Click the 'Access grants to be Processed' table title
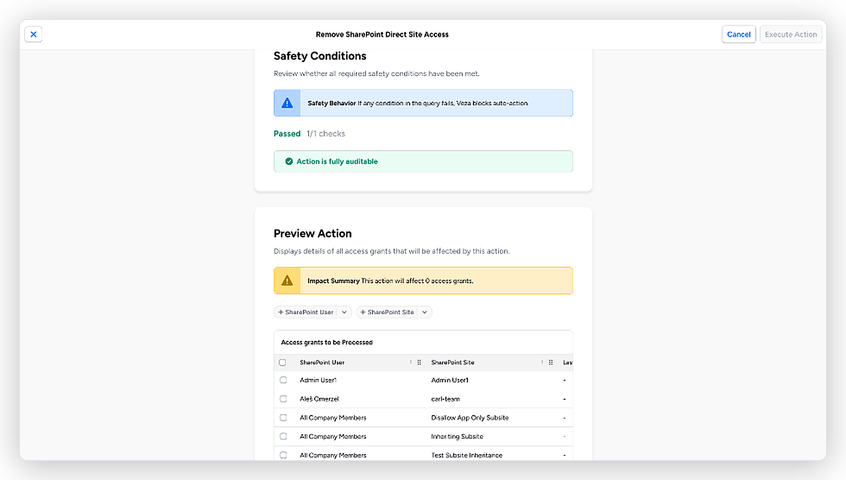Viewport: 846px width, 480px height. [326, 342]
